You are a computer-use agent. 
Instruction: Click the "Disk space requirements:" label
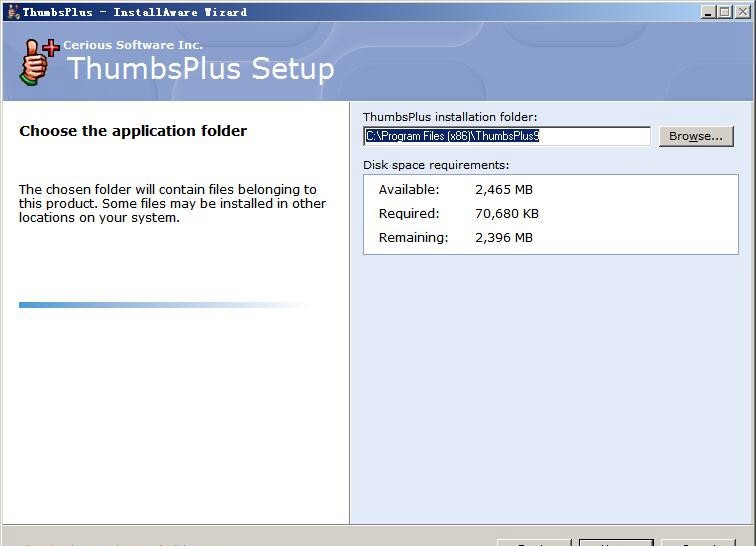436,165
